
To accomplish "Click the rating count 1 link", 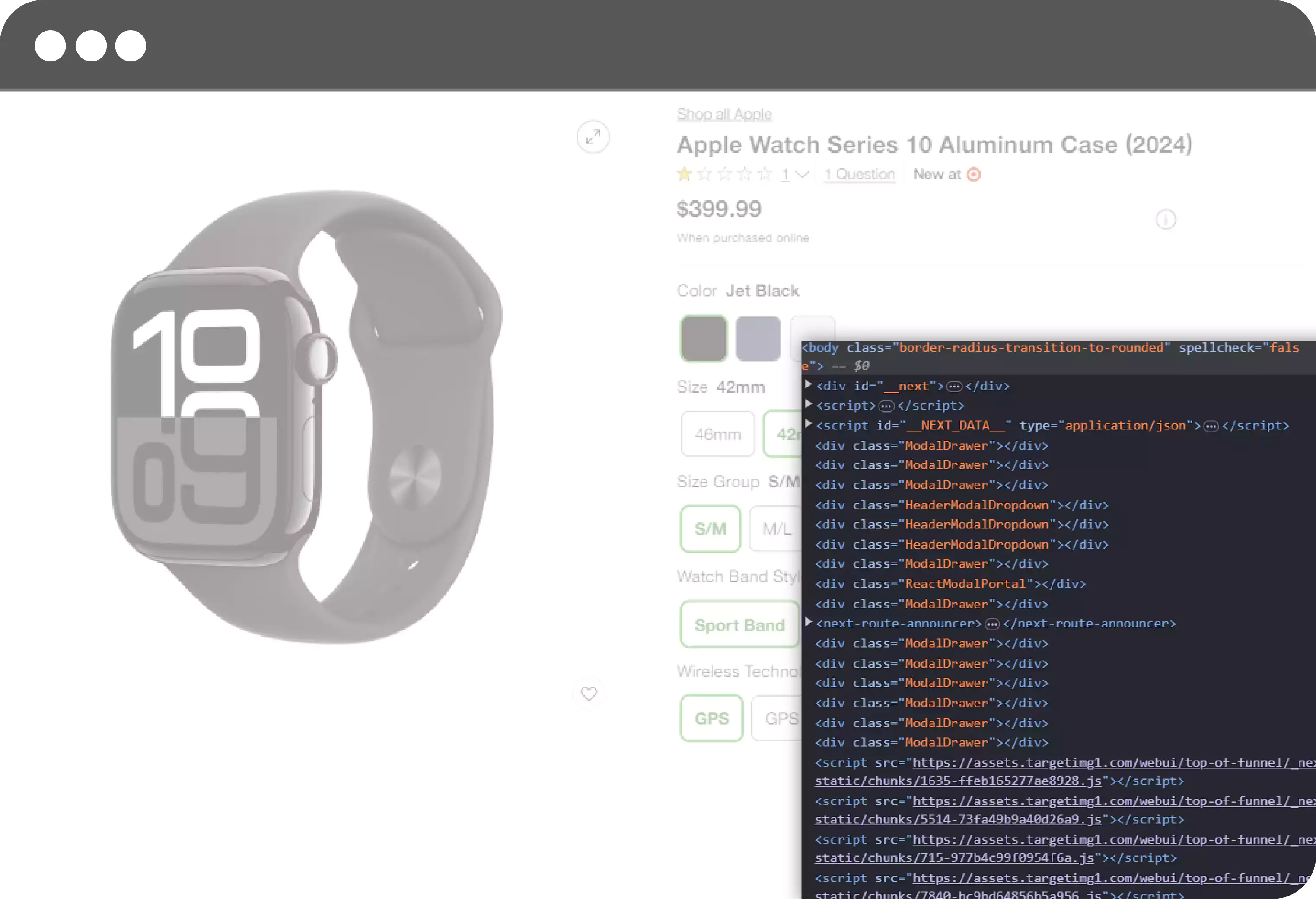I will (785, 174).
